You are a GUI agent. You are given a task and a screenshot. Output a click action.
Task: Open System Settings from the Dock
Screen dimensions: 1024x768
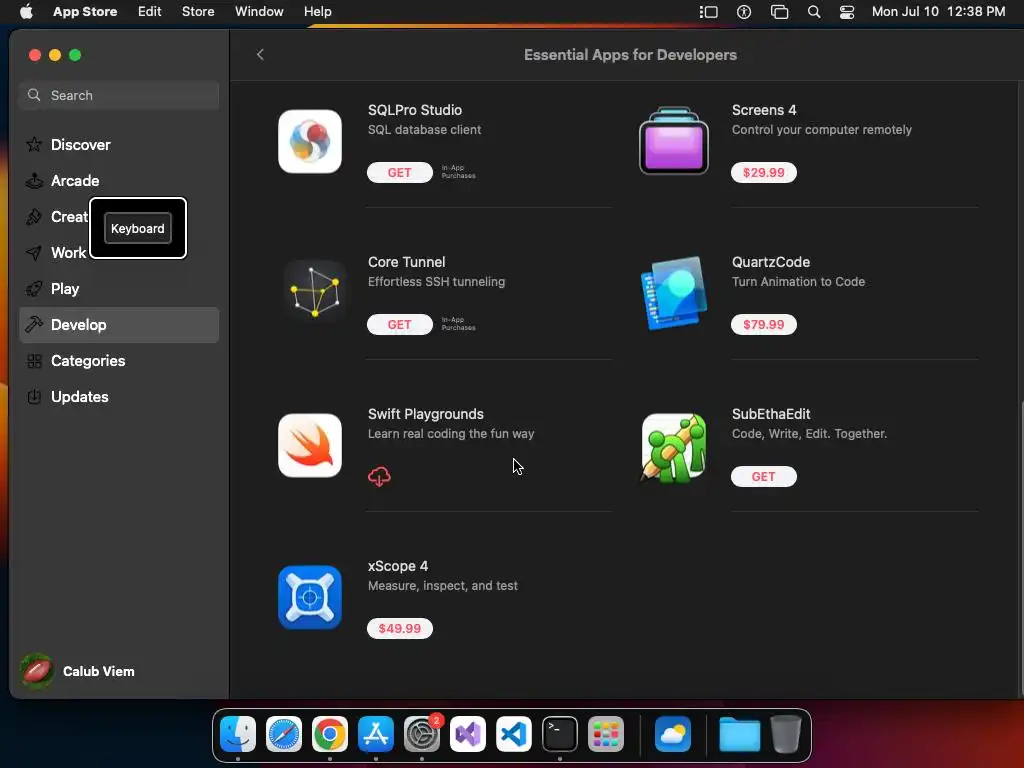point(422,734)
